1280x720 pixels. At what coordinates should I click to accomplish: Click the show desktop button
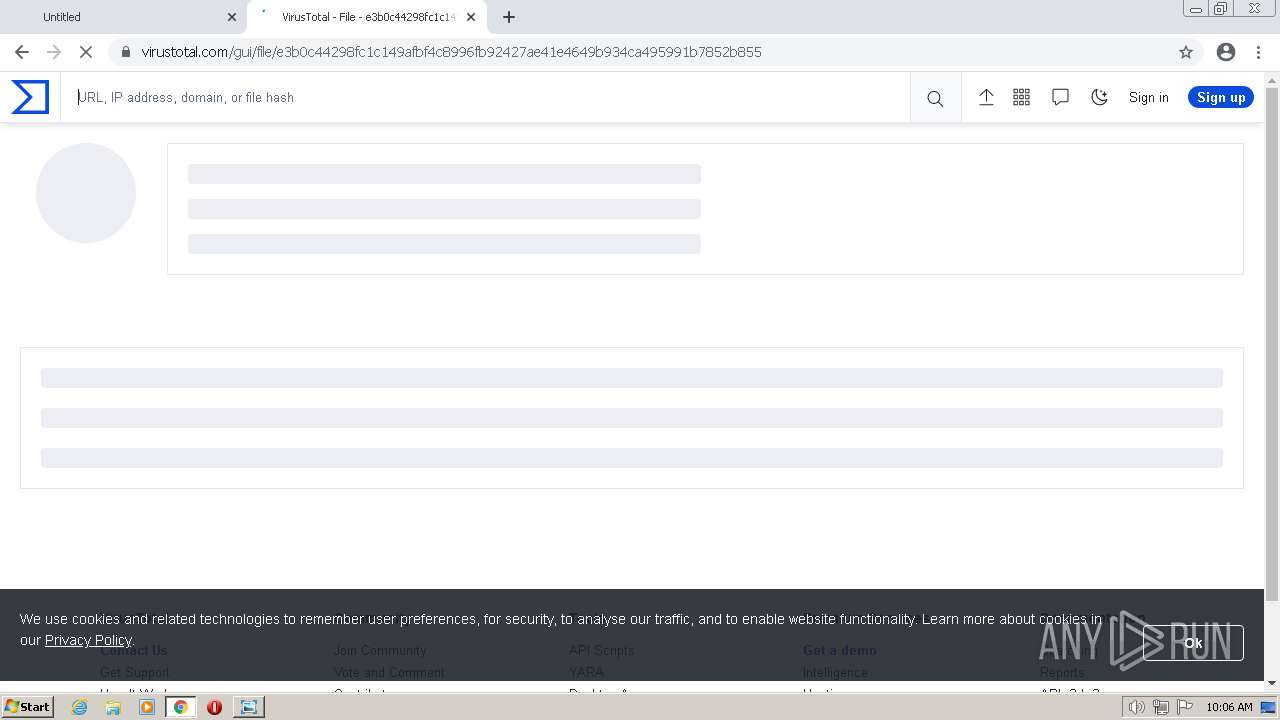click(1269, 707)
